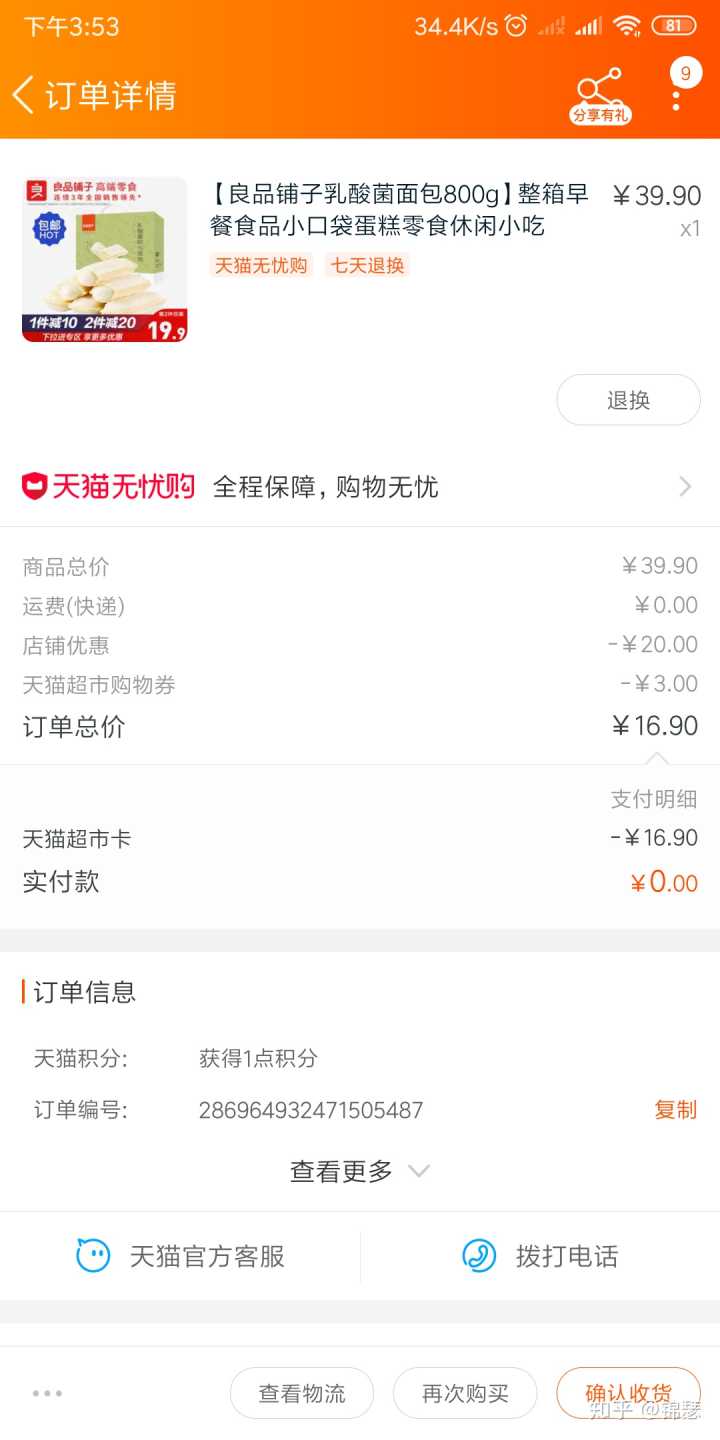Viewport: 720px width, 1440px height.
Task: Tap the share-with-gift (分享有礼) icon
Action: (600, 95)
